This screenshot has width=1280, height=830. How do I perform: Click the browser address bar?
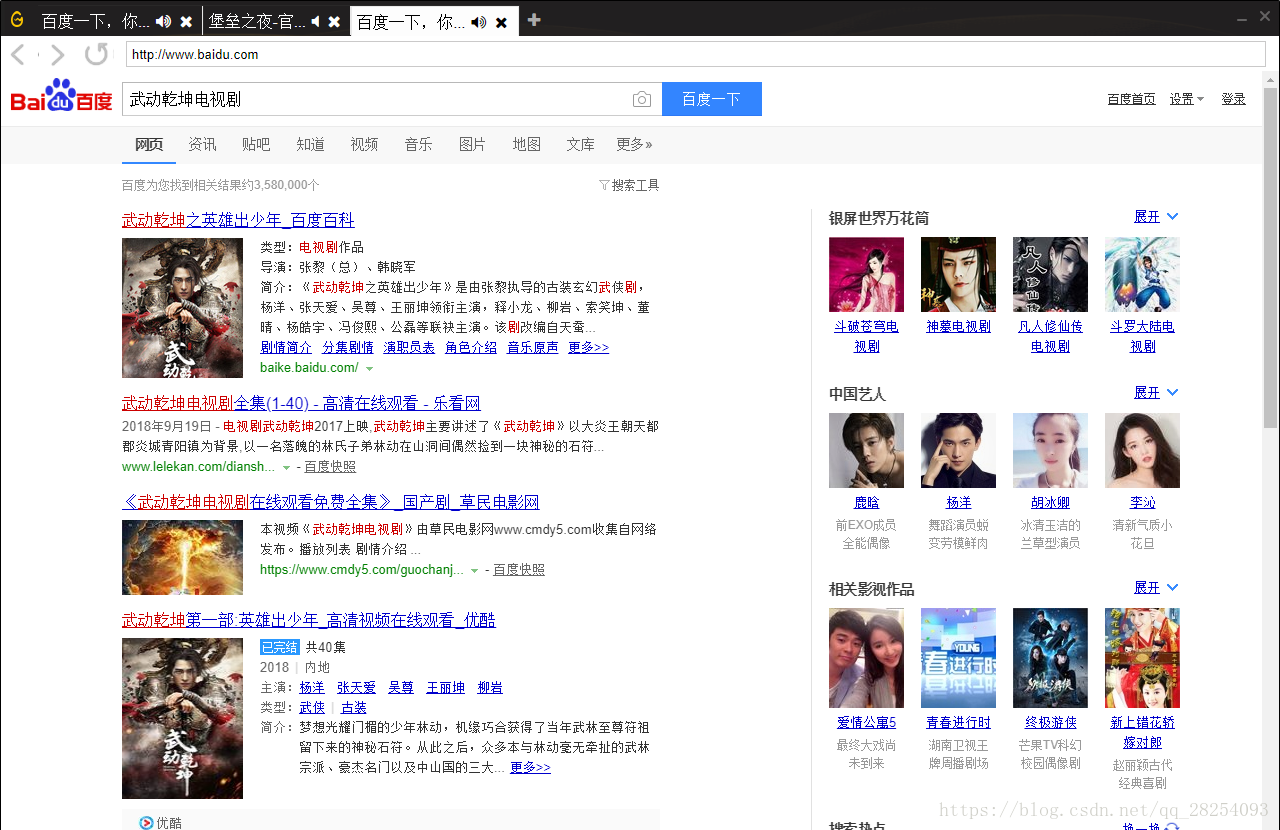[694, 55]
